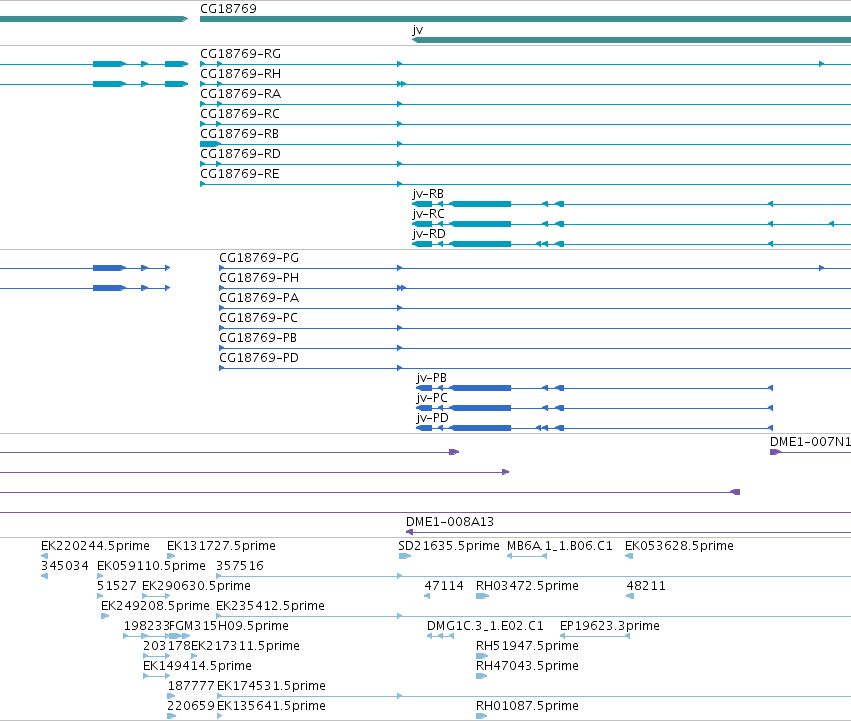Select EST FGM315H09.5prime
This screenshot has width=851, height=721.
[229, 626]
